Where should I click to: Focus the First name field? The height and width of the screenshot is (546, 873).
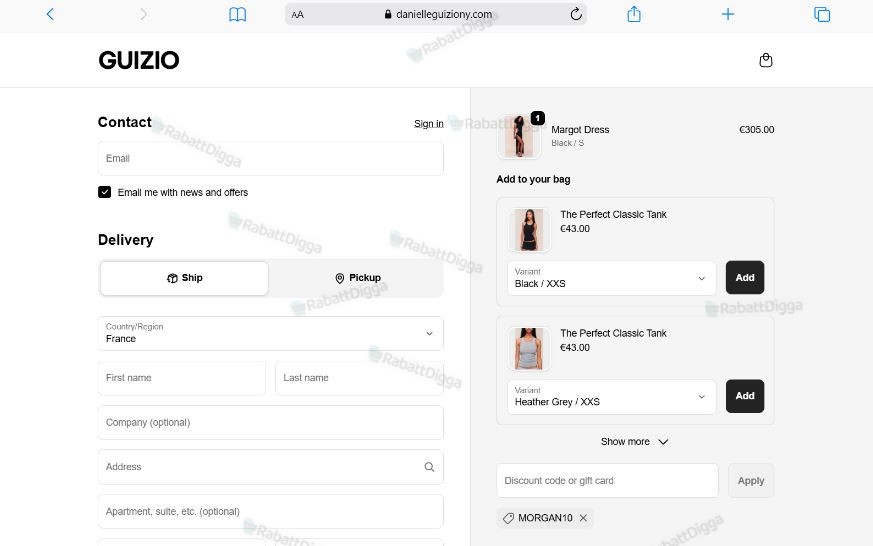182,378
